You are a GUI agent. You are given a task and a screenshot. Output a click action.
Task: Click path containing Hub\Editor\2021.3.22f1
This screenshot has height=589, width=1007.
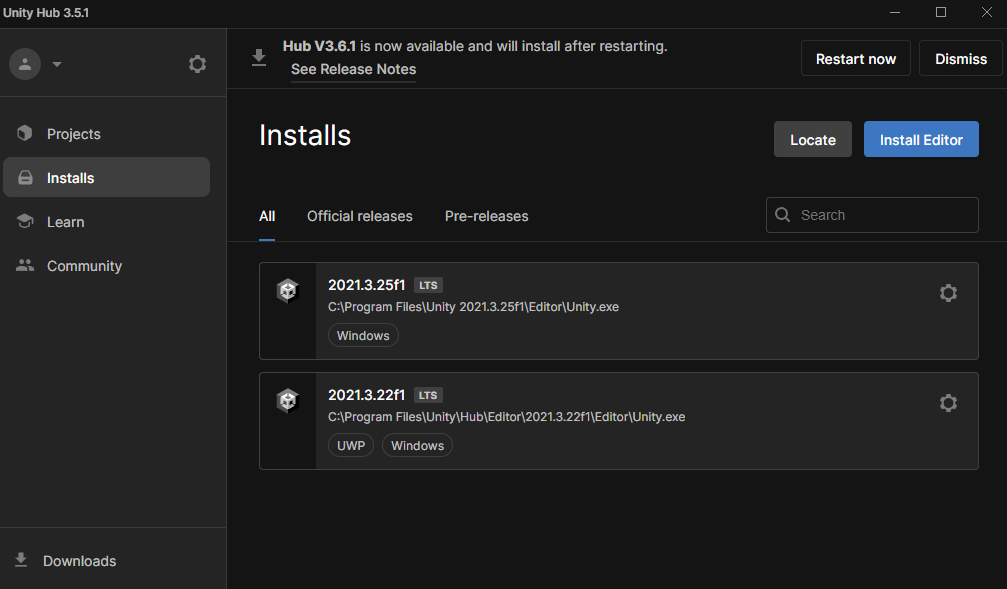(x=507, y=417)
